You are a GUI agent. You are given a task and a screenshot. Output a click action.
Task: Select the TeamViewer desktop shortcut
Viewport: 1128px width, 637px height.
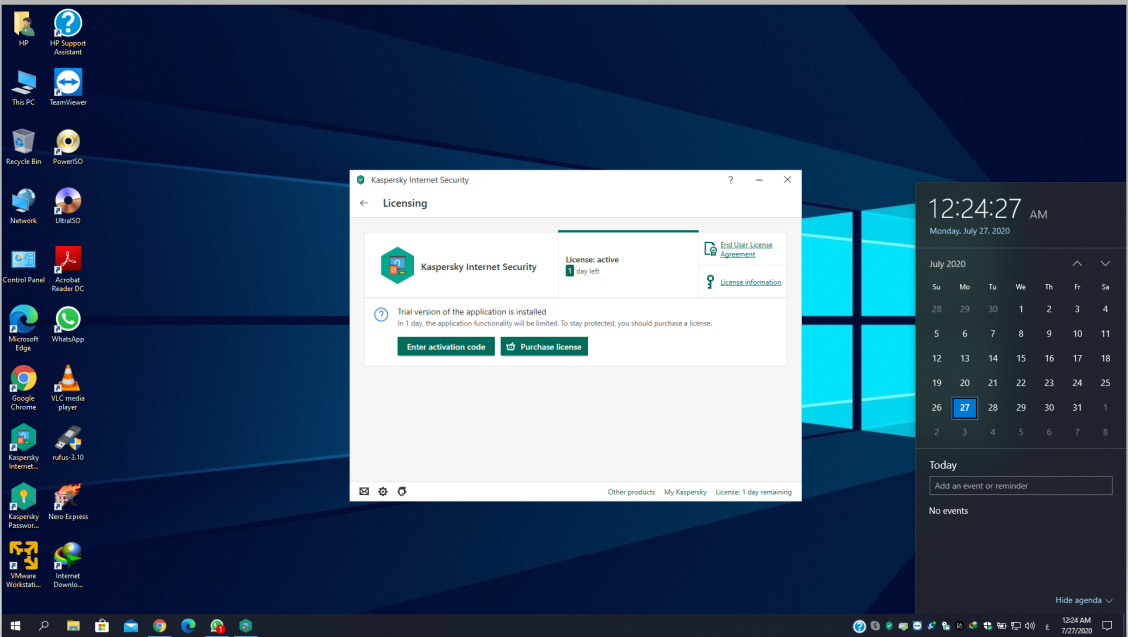(68, 87)
